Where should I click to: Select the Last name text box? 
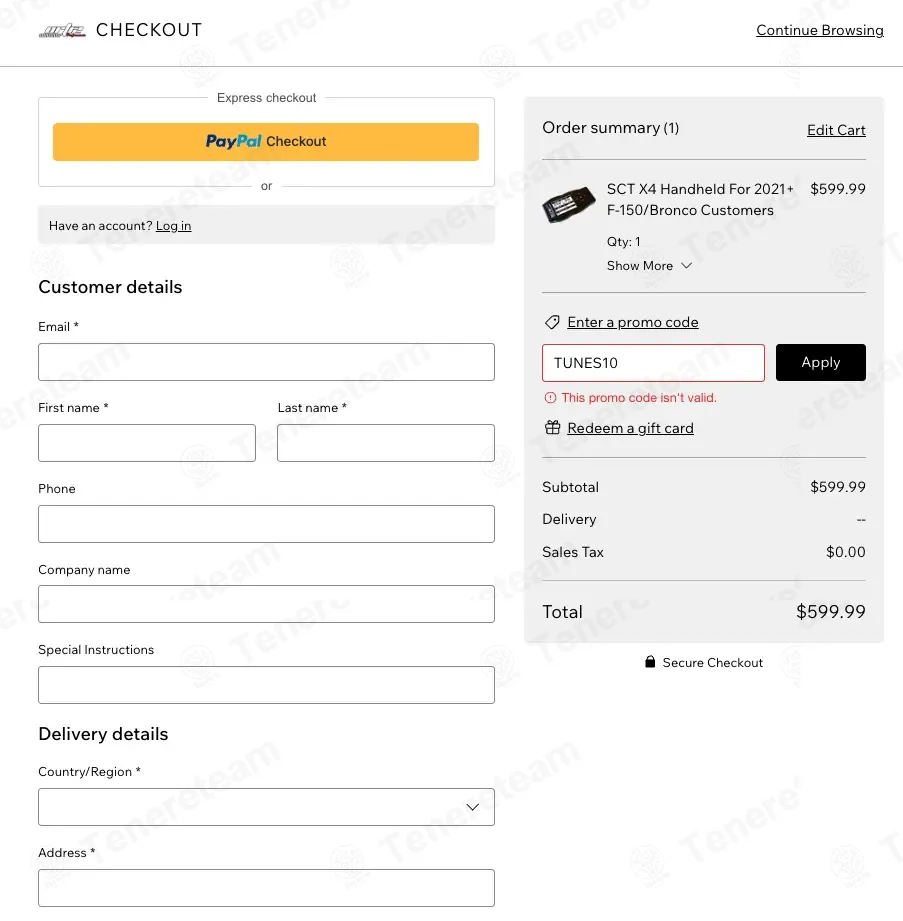click(x=385, y=443)
